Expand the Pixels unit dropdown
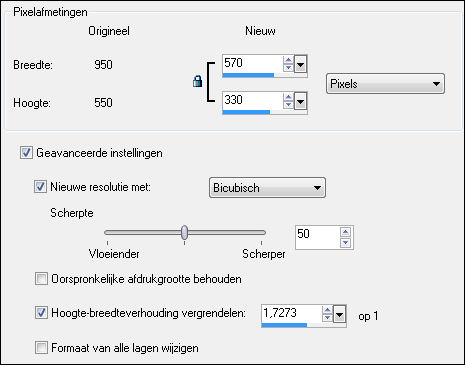The image size is (465, 365). [x=385, y=84]
